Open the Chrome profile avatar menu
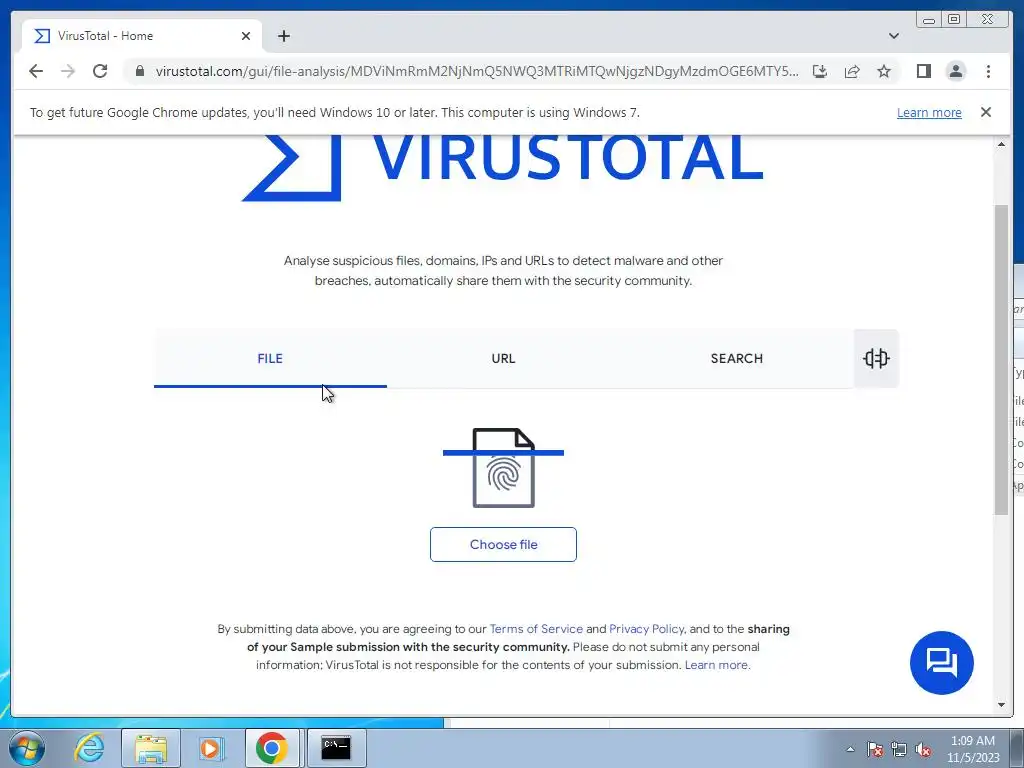Viewport: 1024px width, 768px height. [955, 71]
